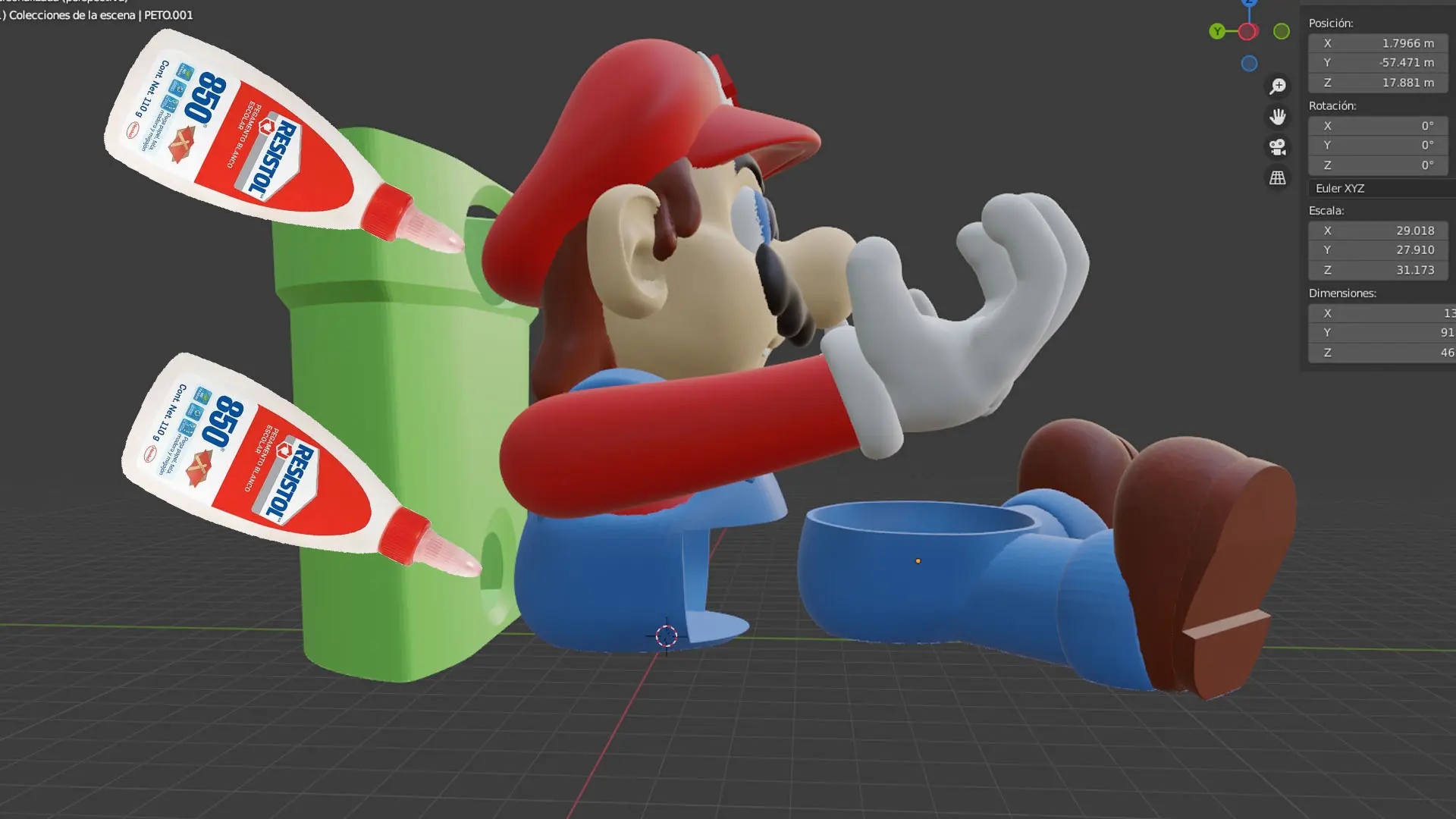This screenshot has width=1456, height=819.
Task: Switch perspective/orthographic with the grid icon
Action: [1278, 177]
